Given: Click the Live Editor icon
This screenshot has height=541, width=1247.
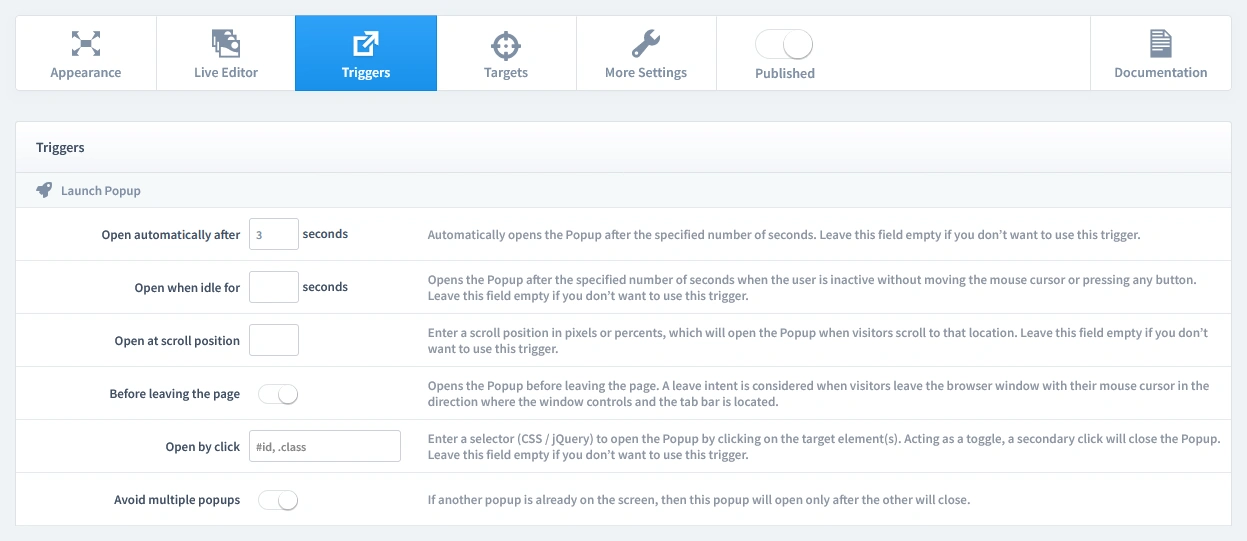Looking at the screenshot, I should tap(226, 43).
